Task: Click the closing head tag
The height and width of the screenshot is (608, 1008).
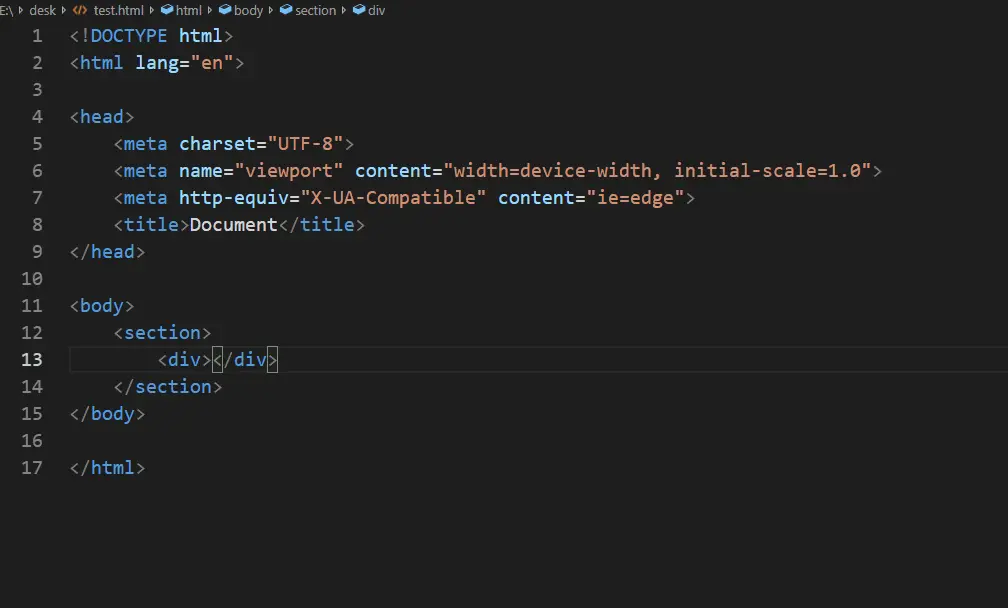Action: 107,252
